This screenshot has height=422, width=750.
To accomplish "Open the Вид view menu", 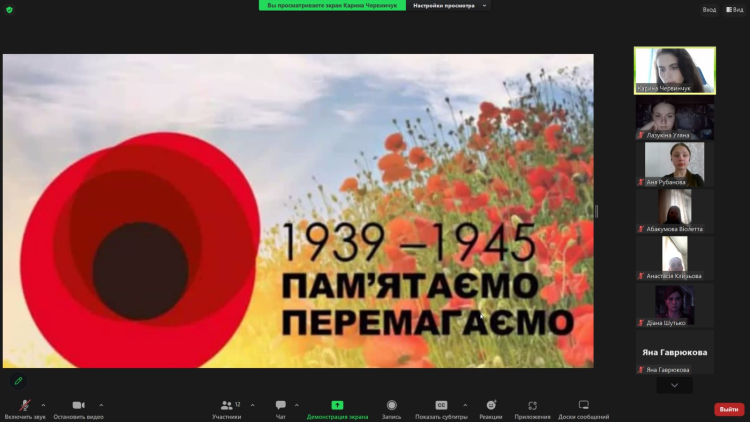I will pyautogui.click(x=733, y=9).
